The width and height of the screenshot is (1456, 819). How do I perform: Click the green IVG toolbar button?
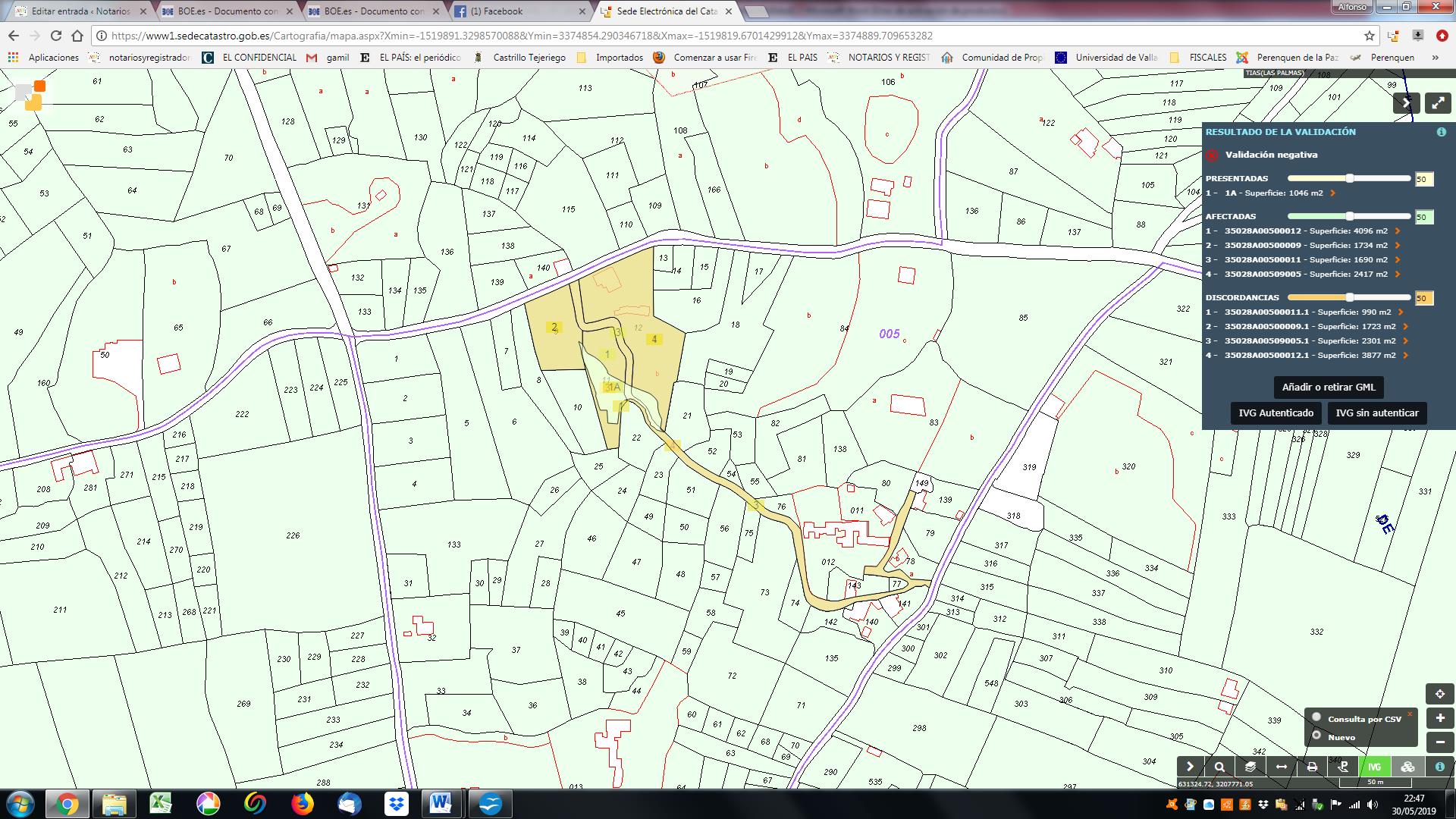pos(1374,767)
